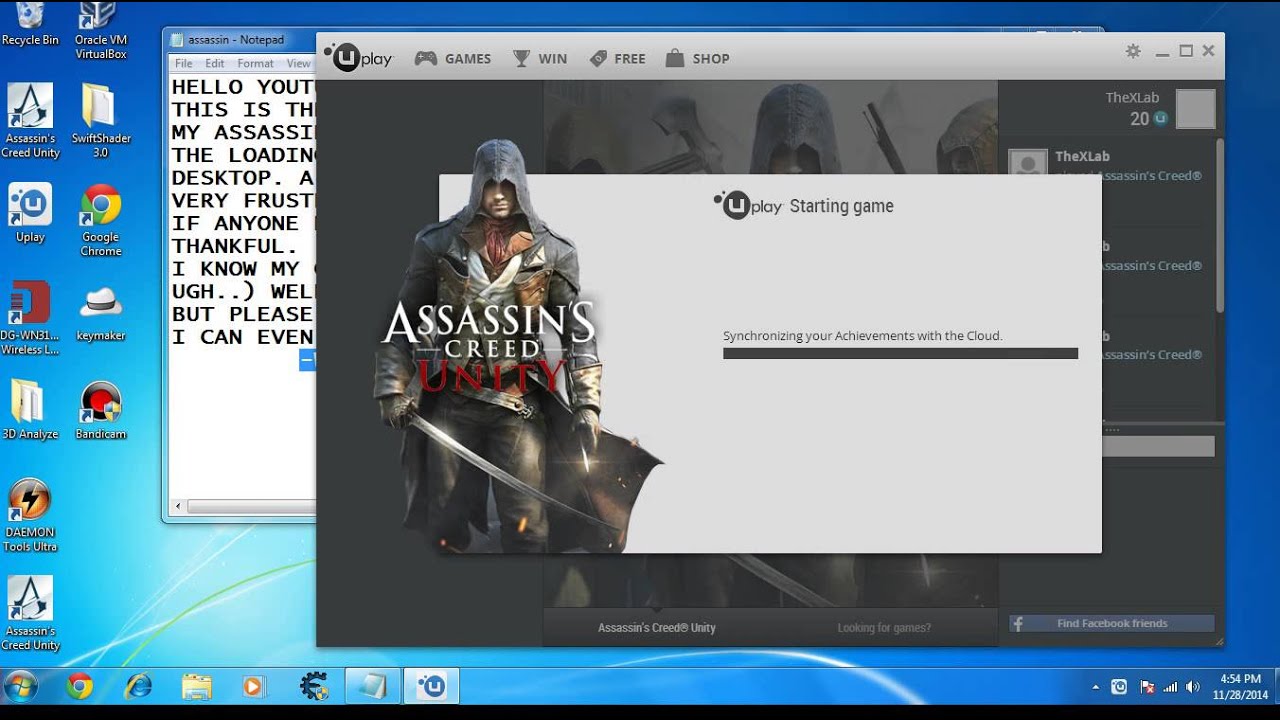The width and height of the screenshot is (1280, 720).
Task: Open the FREE tab in Uplay
Action: pos(617,59)
